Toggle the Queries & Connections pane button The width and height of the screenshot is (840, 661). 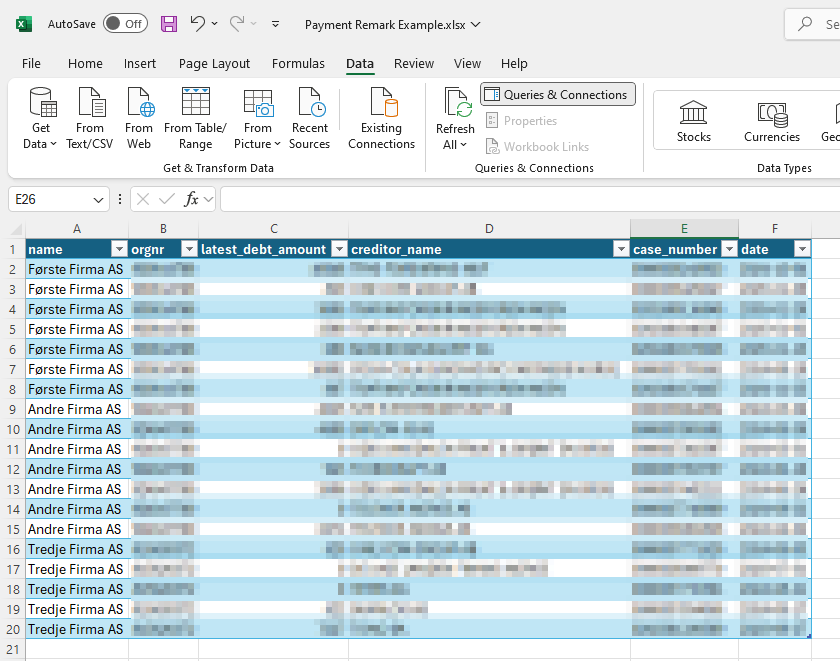point(558,94)
